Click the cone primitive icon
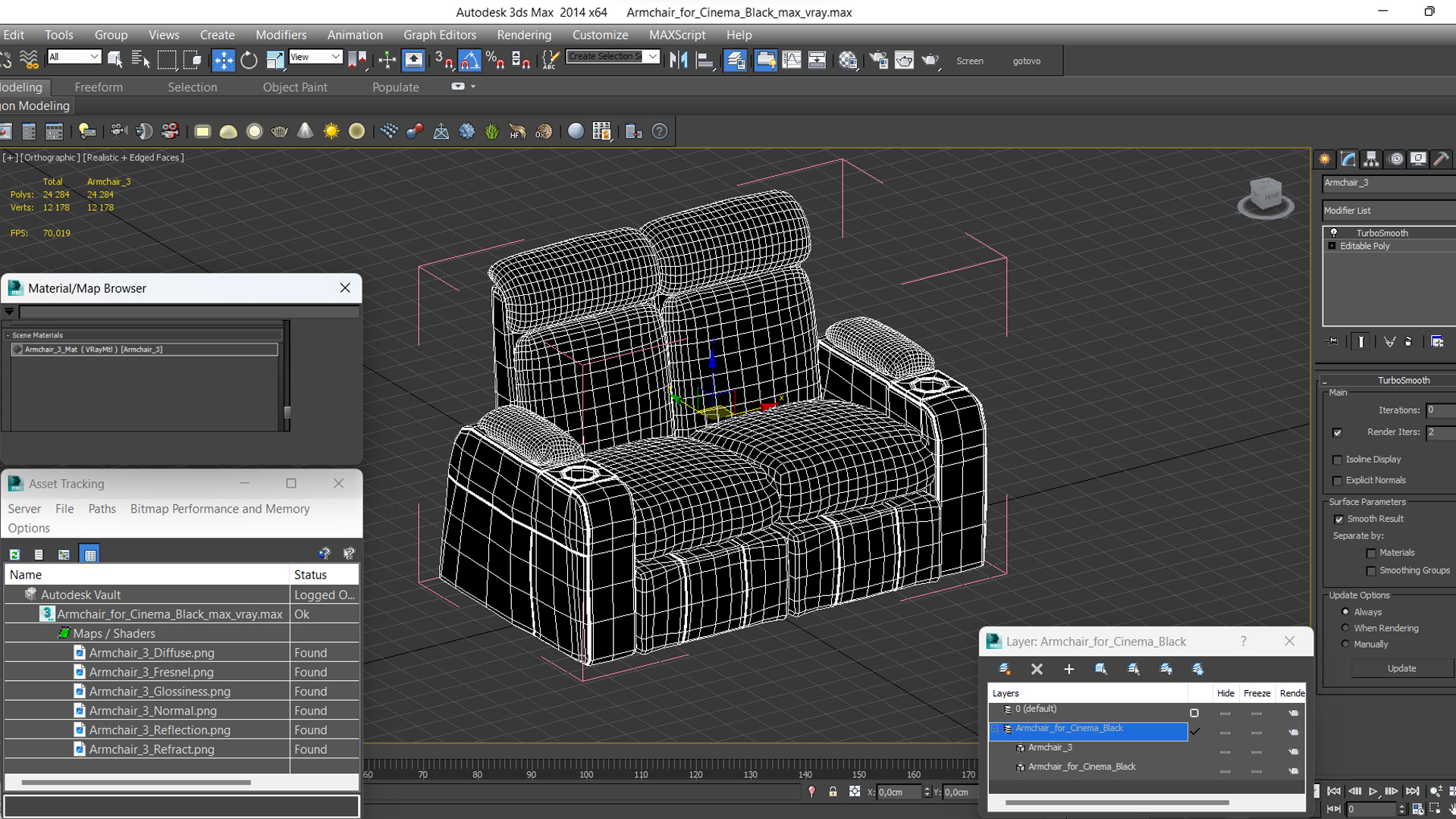The width and height of the screenshot is (1456, 819). coord(305,131)
